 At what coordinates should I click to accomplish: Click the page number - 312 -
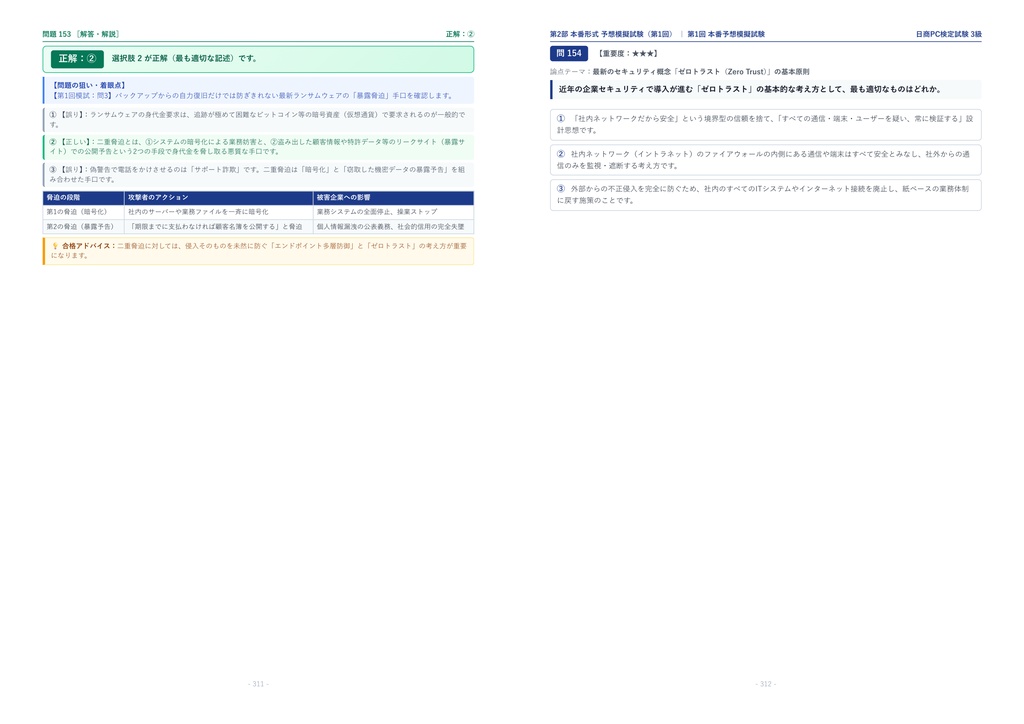(766, 684)
